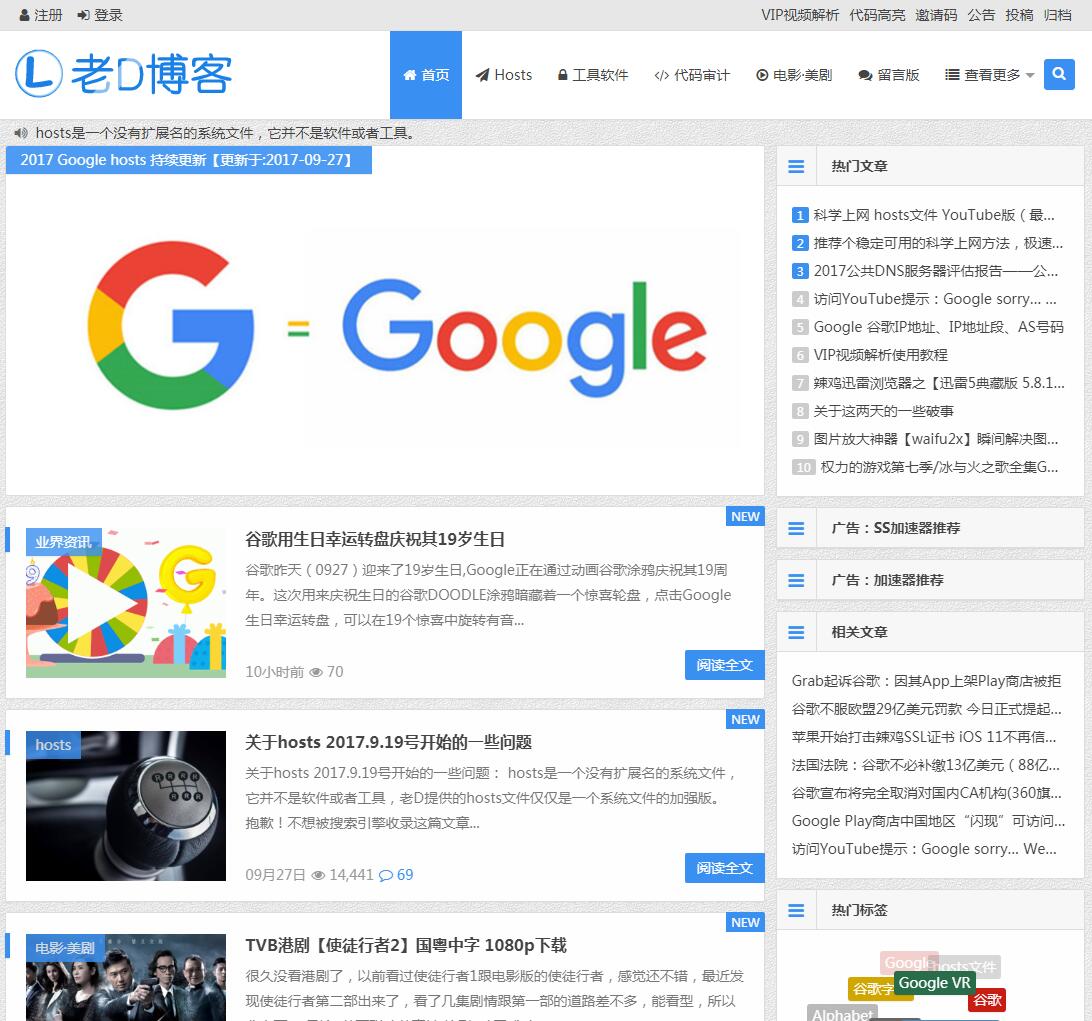Open article title 关于hosts 2017.9.19号开始的一些问题
The width and height of the screenshot is (1092, 1021).
389,742
